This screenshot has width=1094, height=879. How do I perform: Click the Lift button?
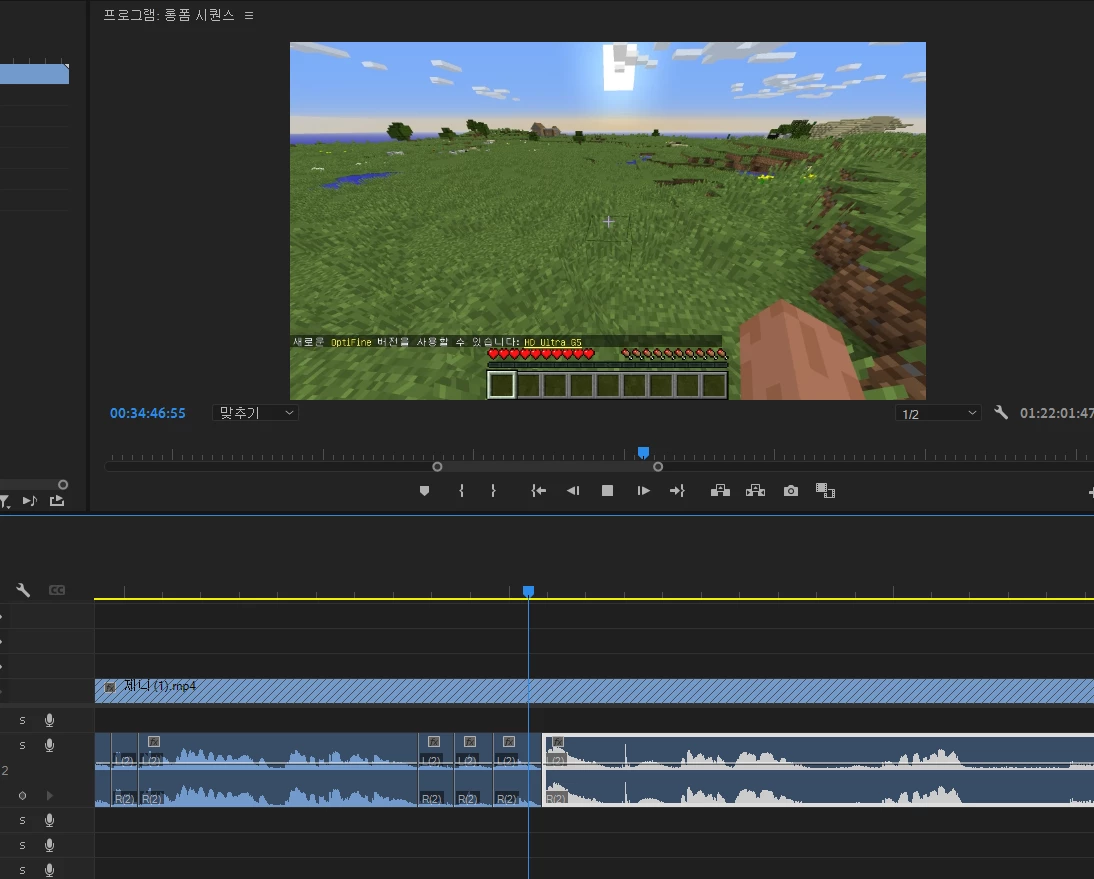720,491
